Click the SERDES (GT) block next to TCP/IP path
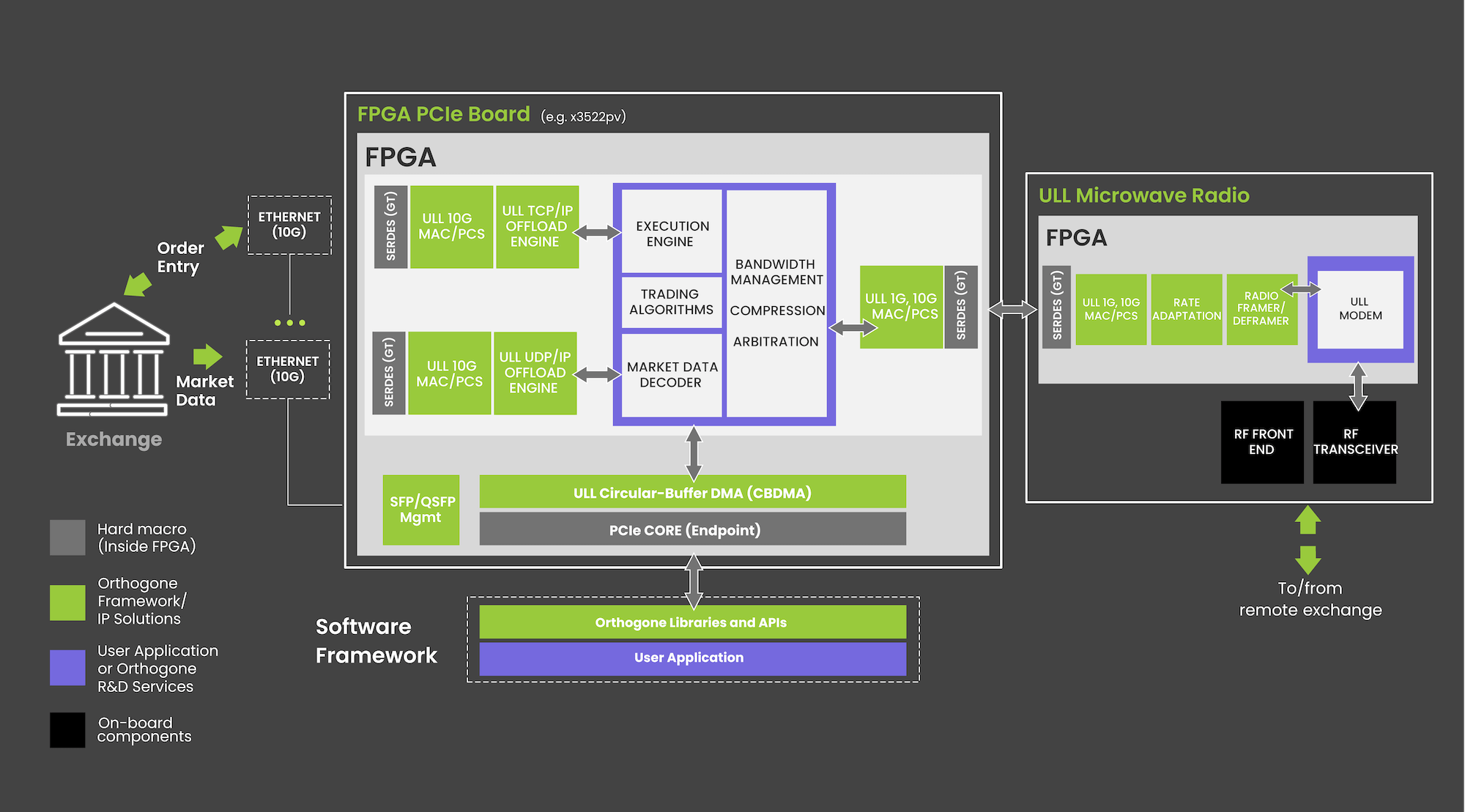Viewport: 1465px width, 812px height. (390, 226)
